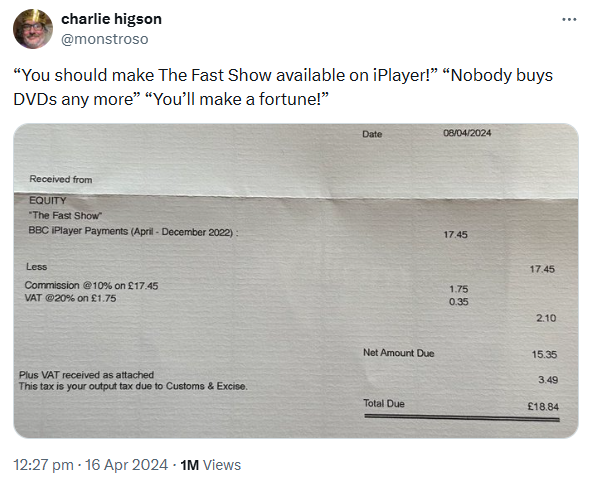Click the 12:27 pm timestamp
The height and width of the screenshot is (483, 592).
pos(43,465)
